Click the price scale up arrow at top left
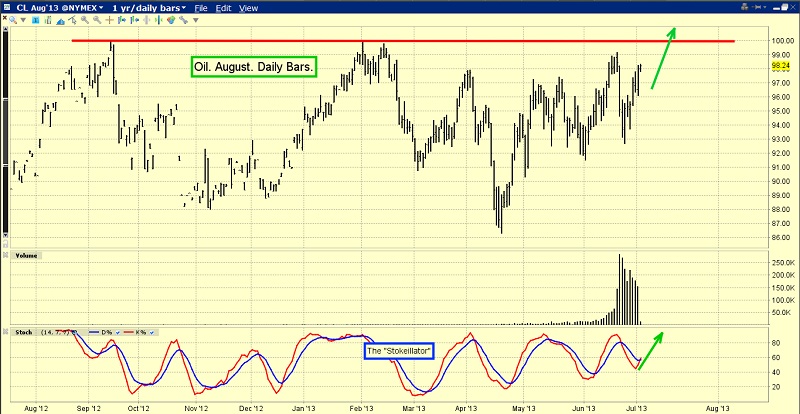Image resolution: width=800 pixels, height=414 pixels. (6, 29)
